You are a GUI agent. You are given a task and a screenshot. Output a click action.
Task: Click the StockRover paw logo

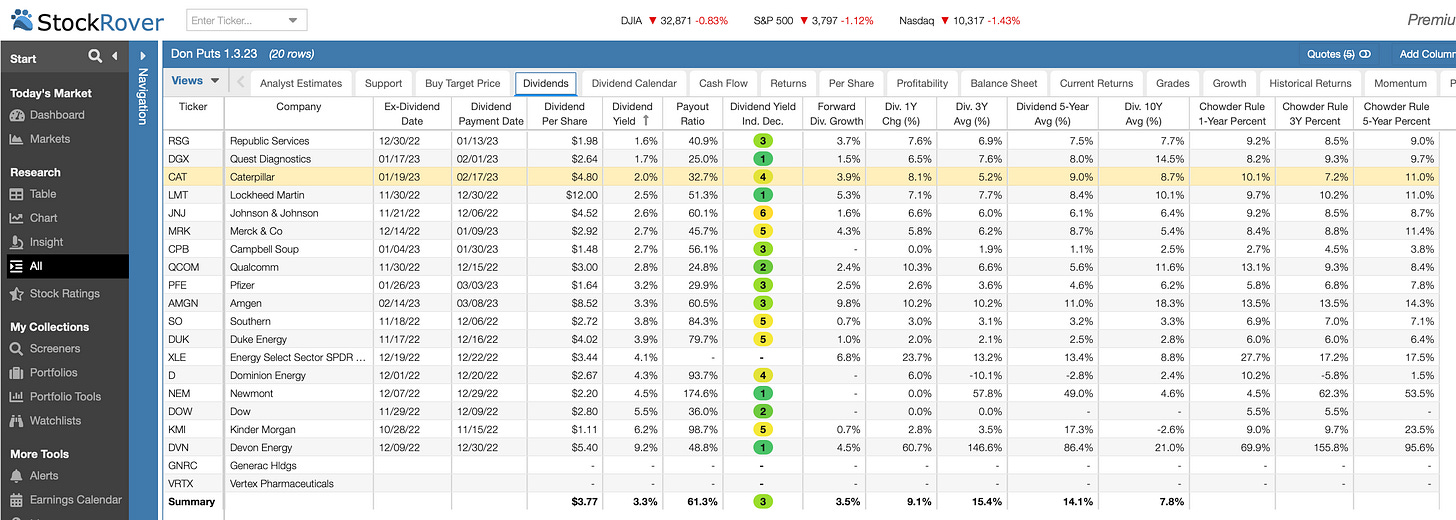pyautogui.click(x=21, y=19)
